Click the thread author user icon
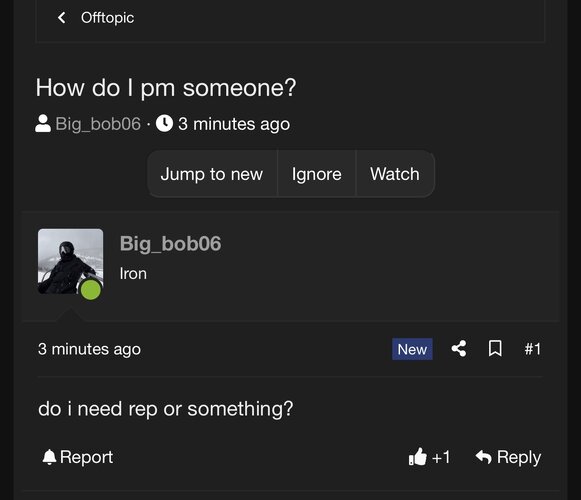 (43, 123)
